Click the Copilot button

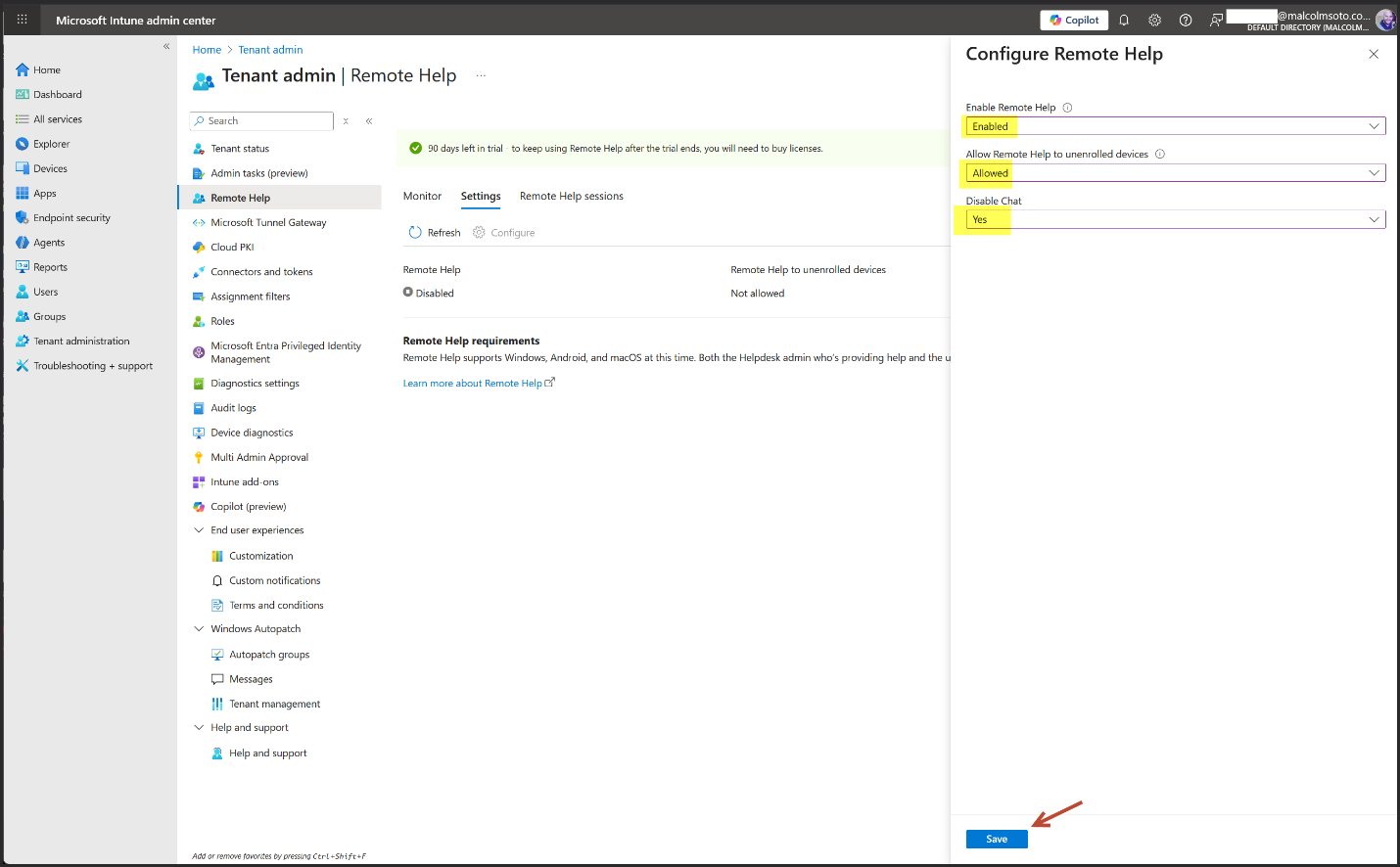pyautogui.click(x=1074, y=20)
